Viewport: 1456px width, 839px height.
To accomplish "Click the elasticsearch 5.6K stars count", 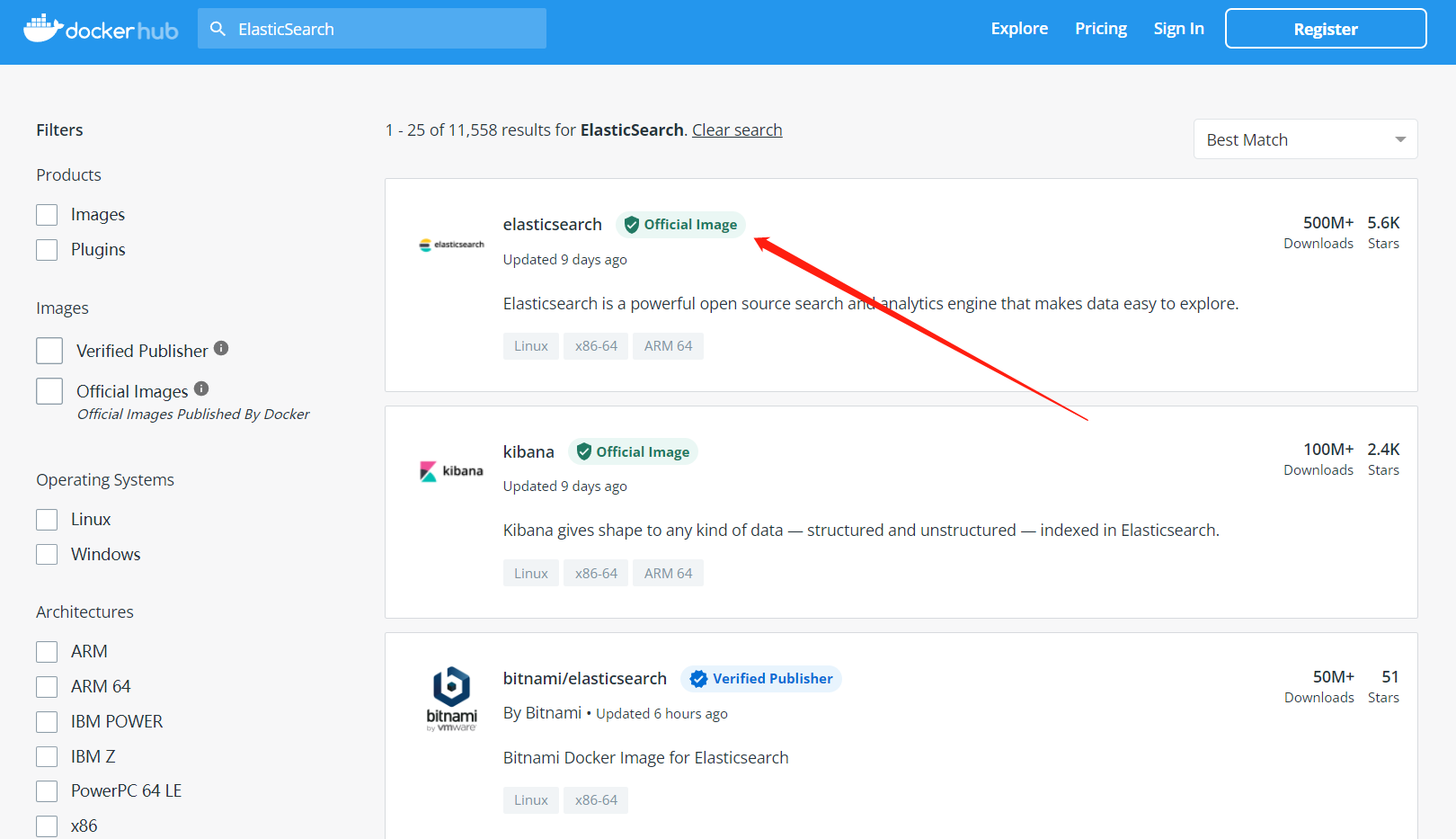I will [1383, 223].
